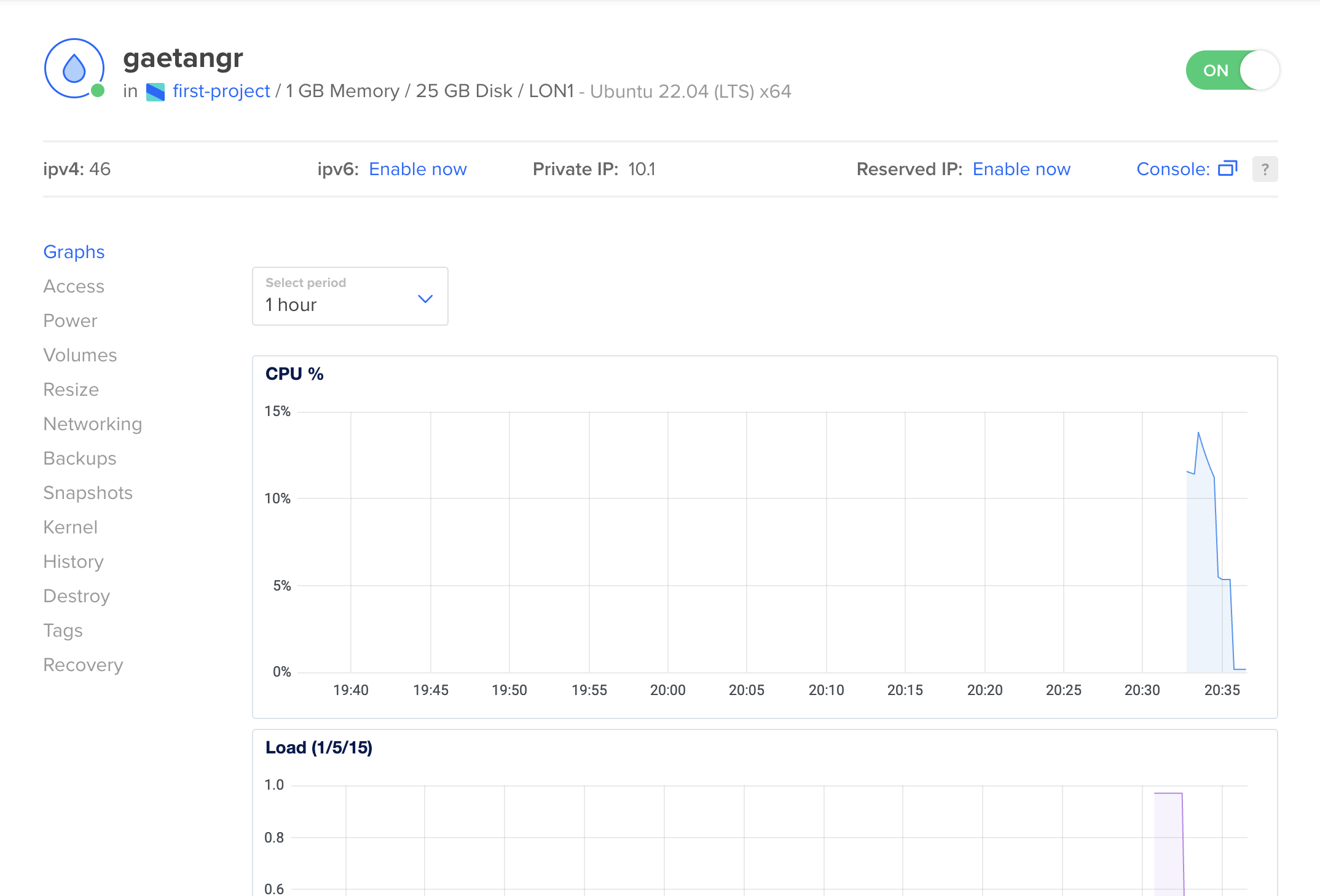Click the Ubuntu 22.04 (LTS) x64 text
Screen dimensions: 1320x896
coord(691,92)
